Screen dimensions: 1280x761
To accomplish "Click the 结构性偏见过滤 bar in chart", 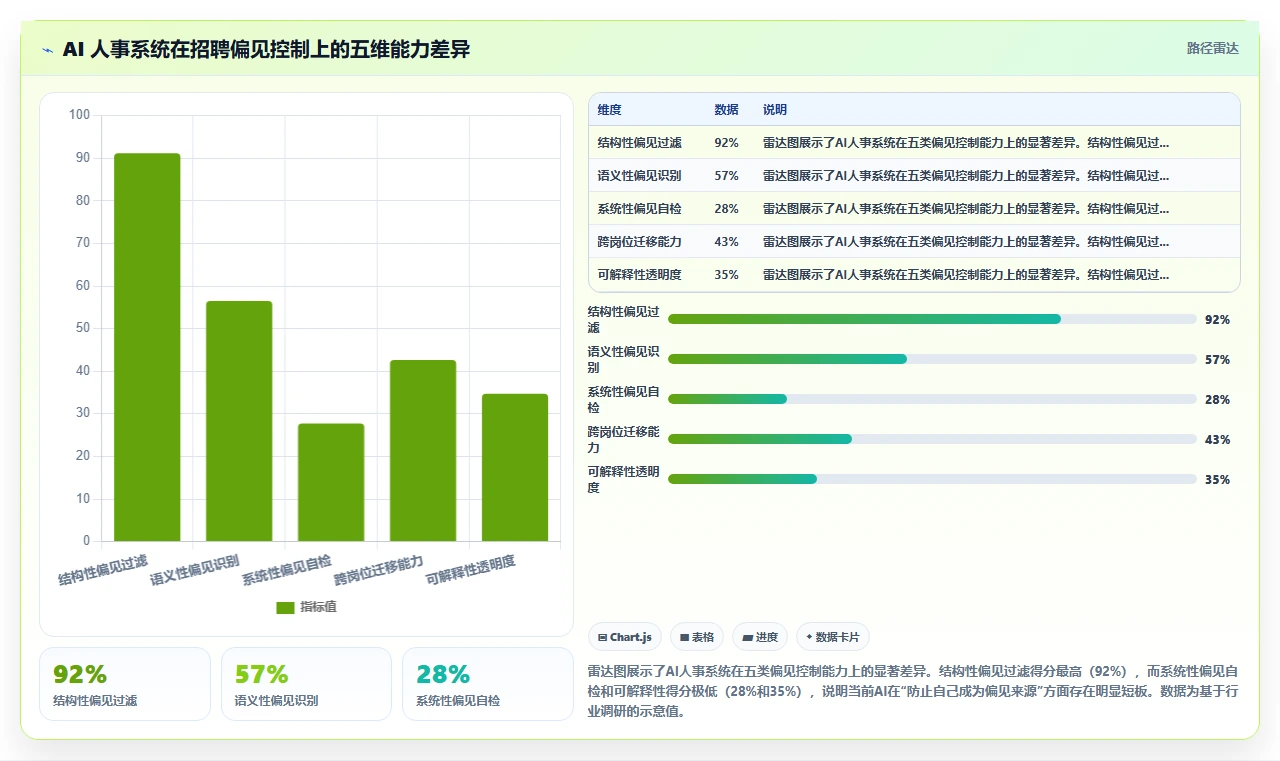I will pyautogui.click(x=147, y=347).
